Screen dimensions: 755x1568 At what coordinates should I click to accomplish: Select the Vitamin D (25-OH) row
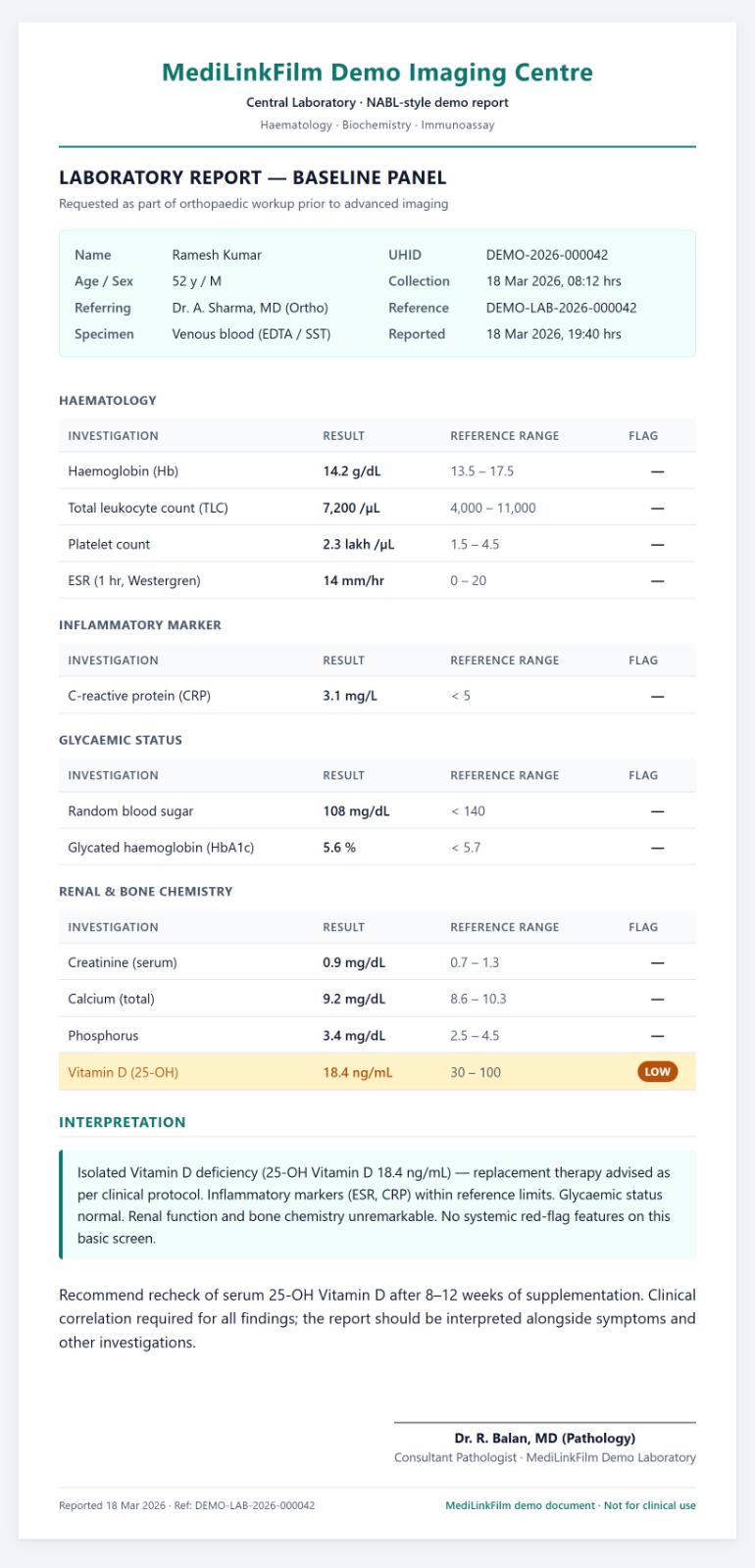click(x=377, y=1071)
